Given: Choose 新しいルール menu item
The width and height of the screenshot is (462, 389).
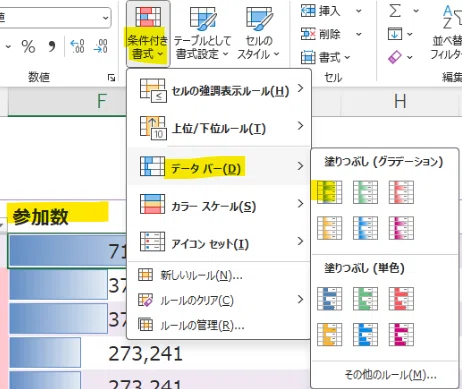Looking at the screenshot, I should click(219, 275).
